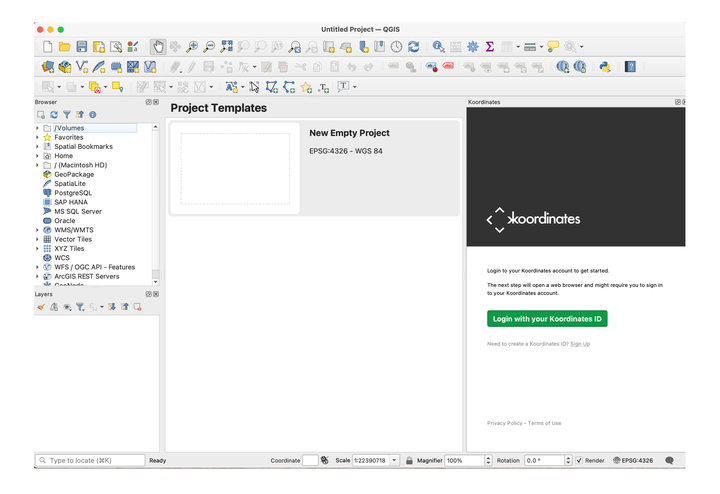Open an existing project via the folder icon

pyautogui.click(x=64, y=46)
